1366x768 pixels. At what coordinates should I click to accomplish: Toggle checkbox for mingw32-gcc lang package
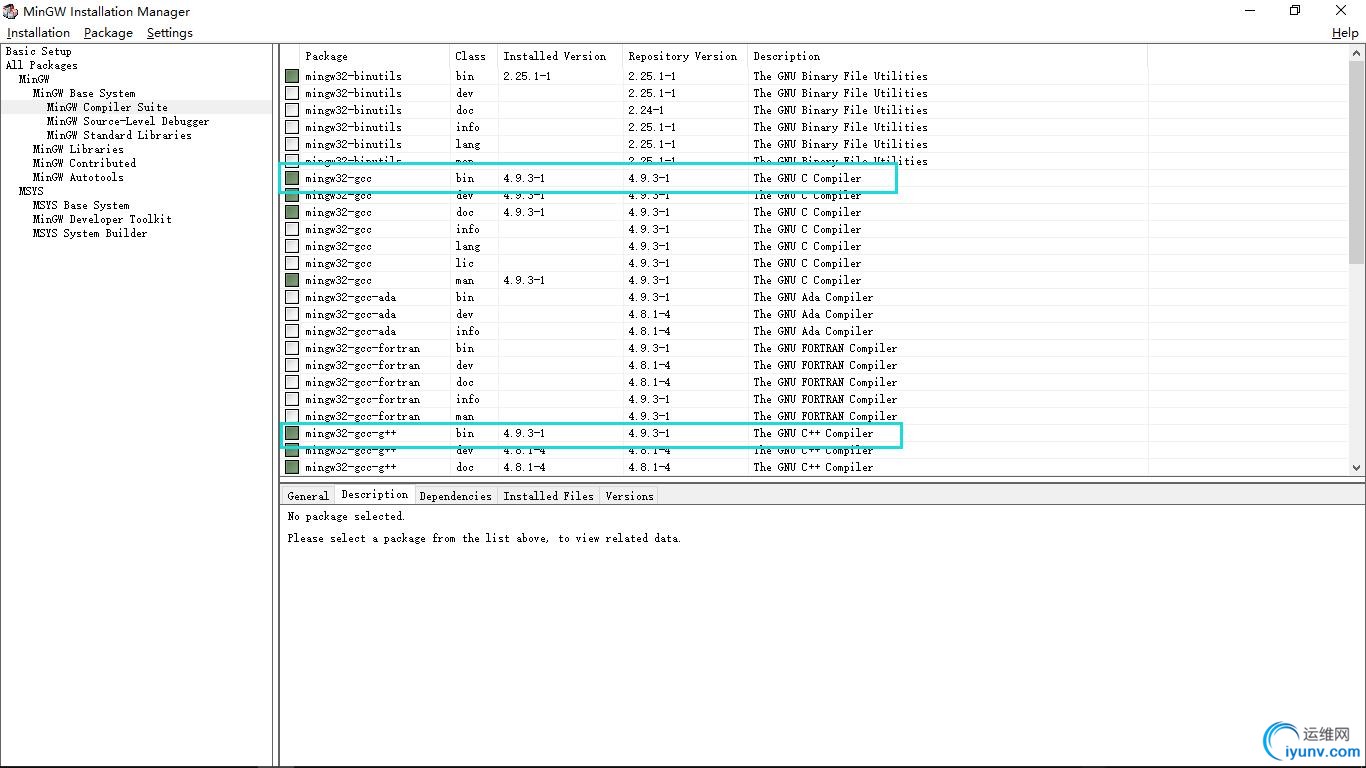292,246
